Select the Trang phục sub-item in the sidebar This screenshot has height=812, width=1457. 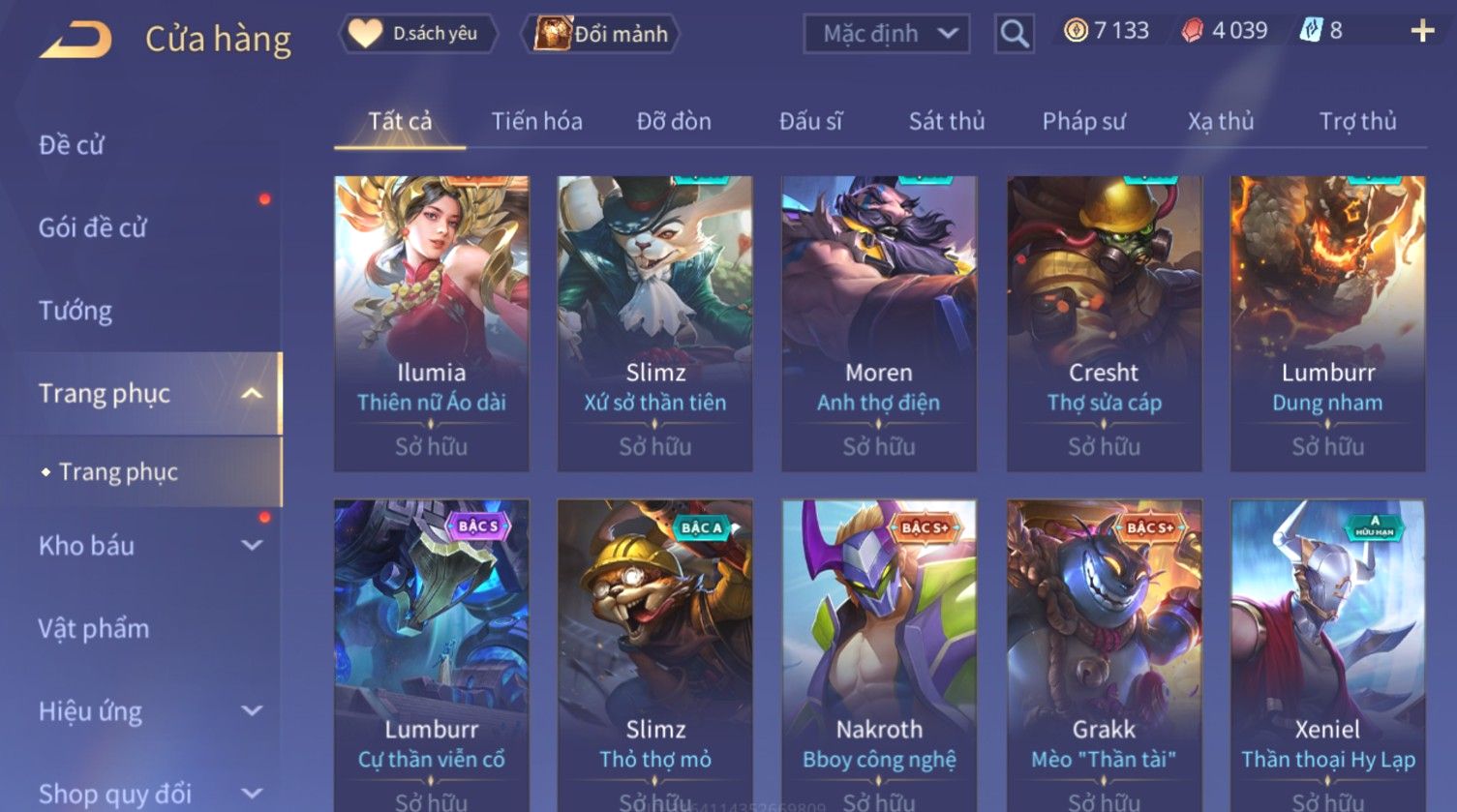[118, 471]
